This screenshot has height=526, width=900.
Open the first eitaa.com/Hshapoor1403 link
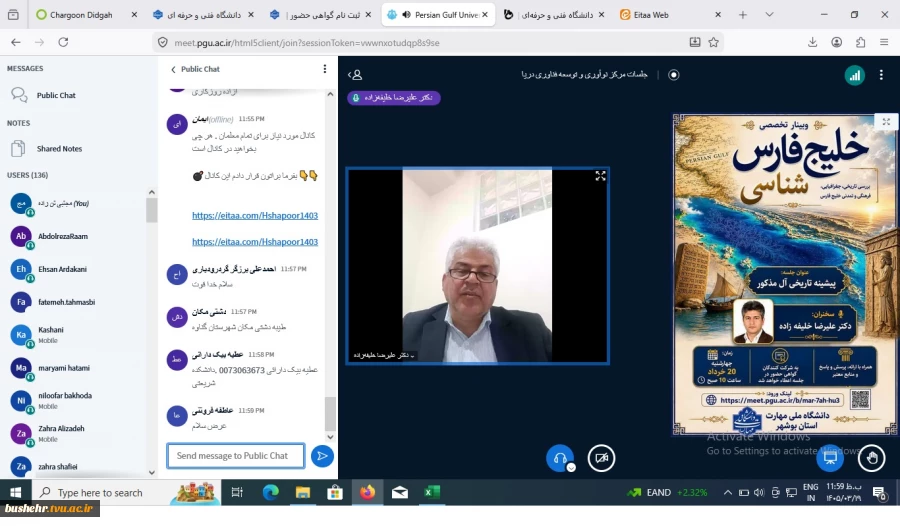click(x=255, y=215)
